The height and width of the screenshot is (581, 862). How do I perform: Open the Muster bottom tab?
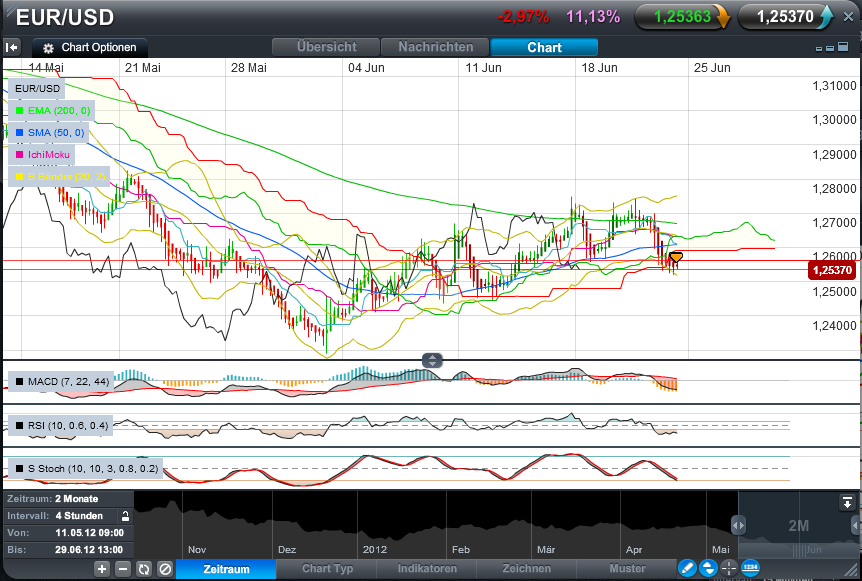pos(627,569)
